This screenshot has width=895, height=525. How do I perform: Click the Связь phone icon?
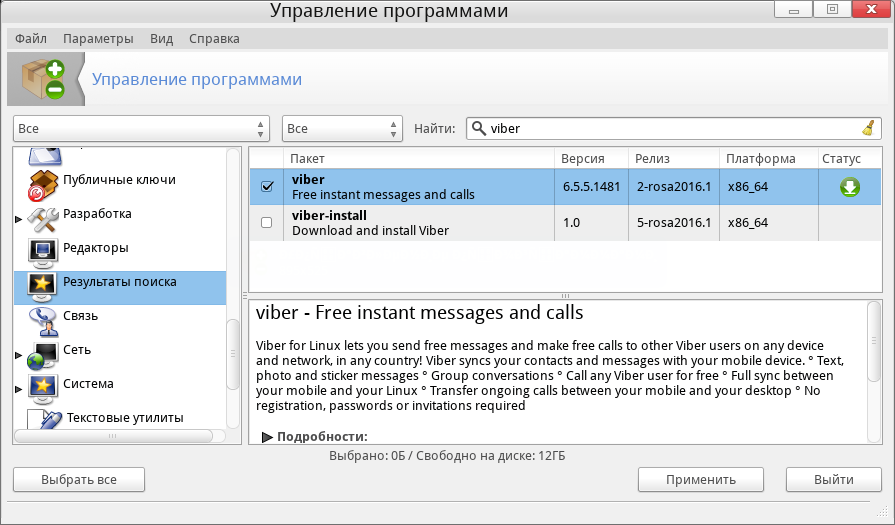[x=43, y=321]
